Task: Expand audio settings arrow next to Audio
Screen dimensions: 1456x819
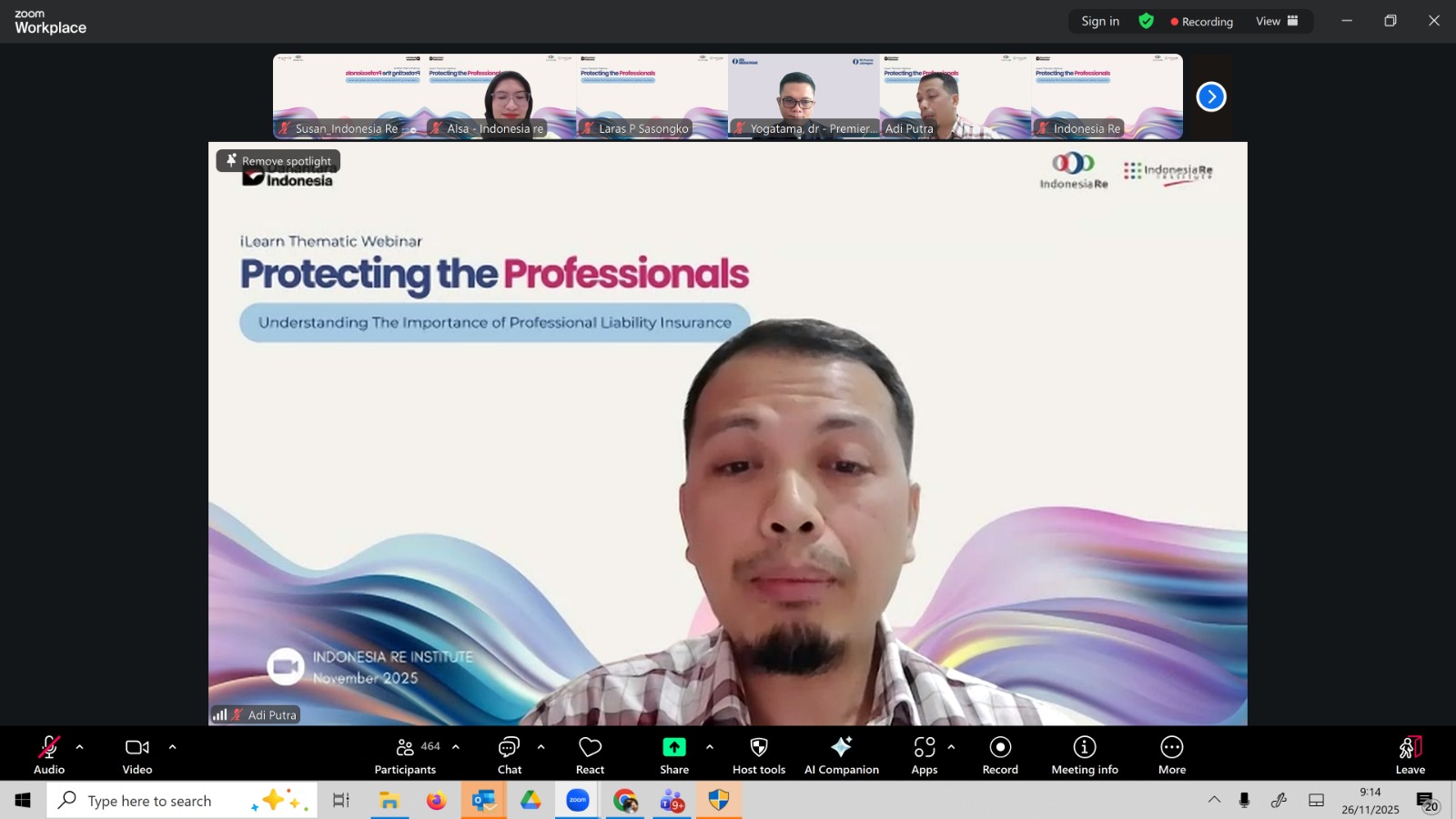Action: 80,747
